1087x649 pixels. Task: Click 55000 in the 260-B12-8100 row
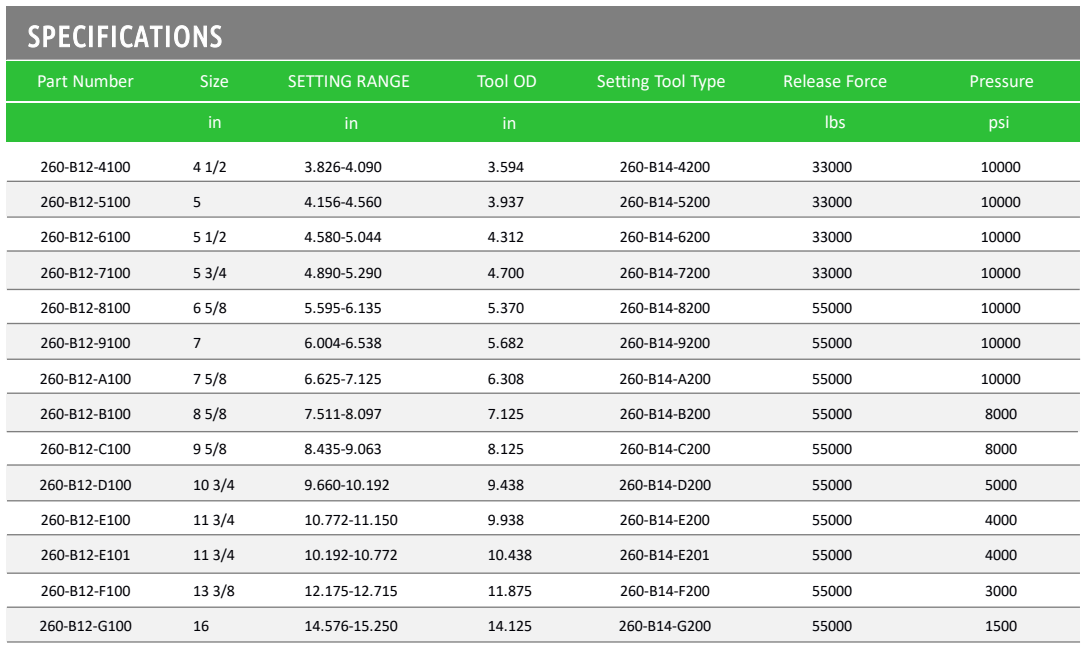coord(832,308)
